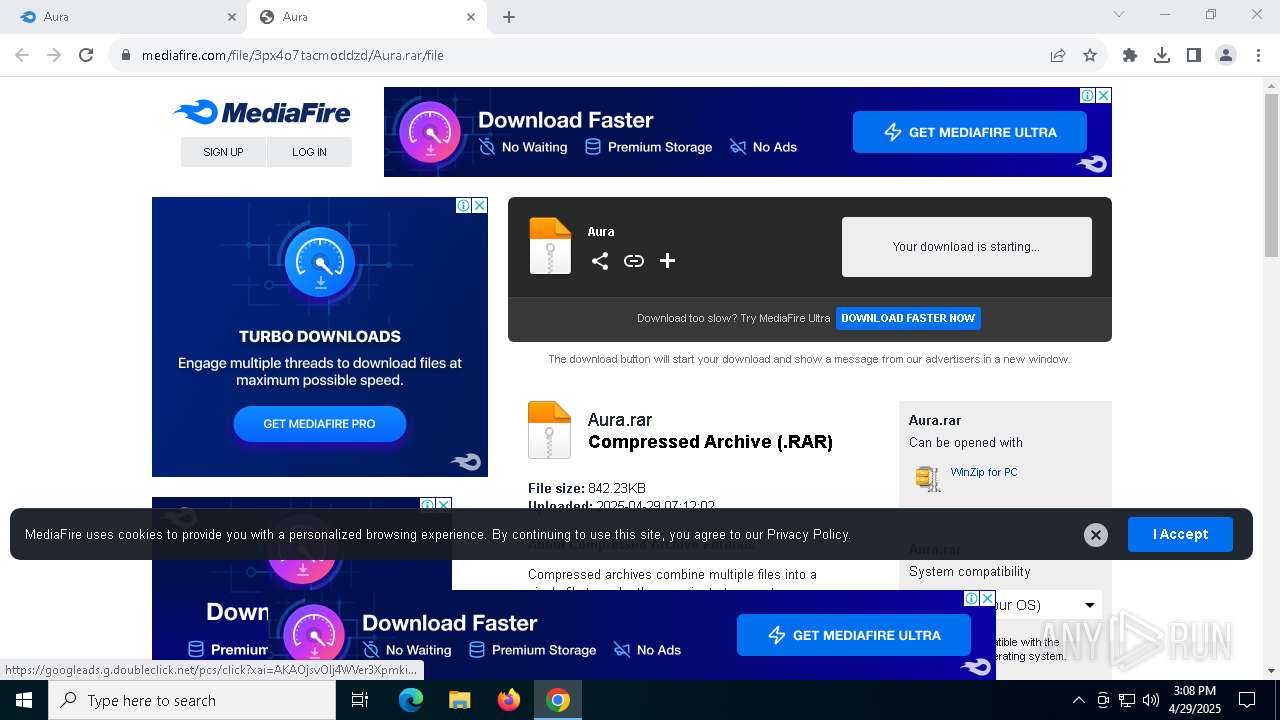Open the notifications center icon
This screenshot has width=1280, height=720.
tap(1247, 700)
